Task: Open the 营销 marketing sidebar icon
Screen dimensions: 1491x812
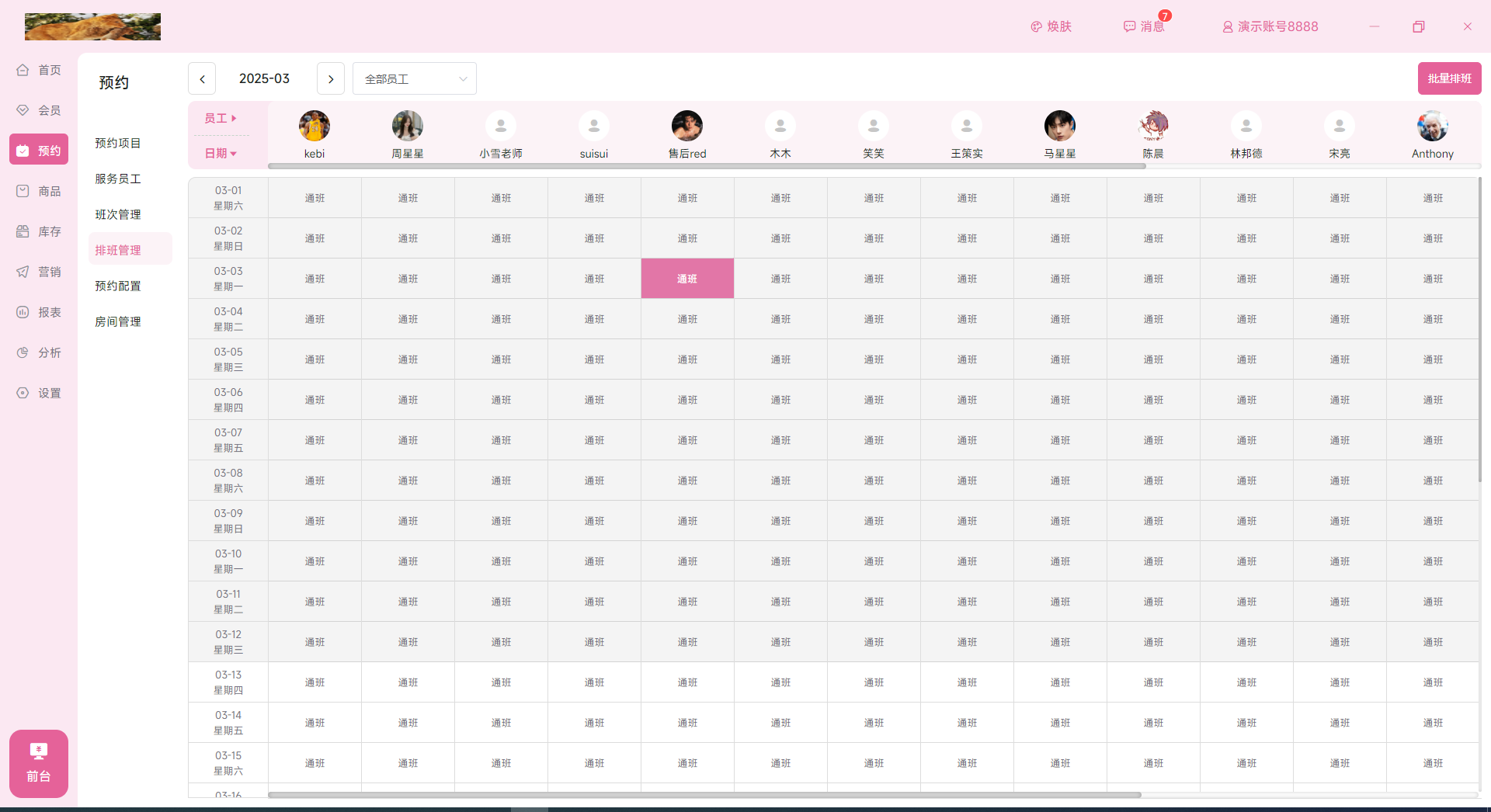Action: click(x=23, y=272)
